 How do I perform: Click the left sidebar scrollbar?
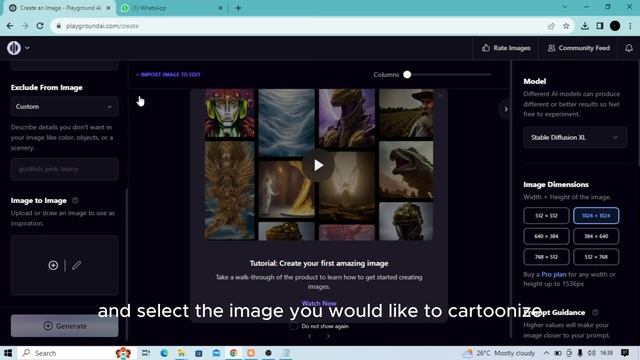pyautogui.click(x=127, y=263)
